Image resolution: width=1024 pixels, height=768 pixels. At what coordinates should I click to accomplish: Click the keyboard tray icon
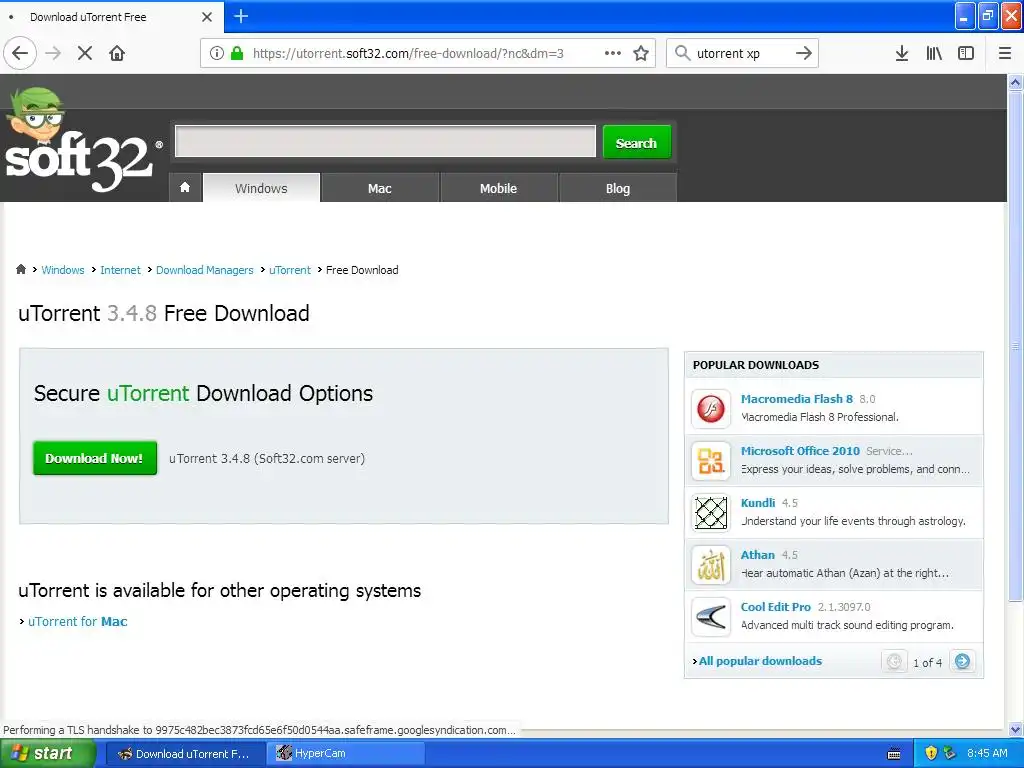[894, 754]
